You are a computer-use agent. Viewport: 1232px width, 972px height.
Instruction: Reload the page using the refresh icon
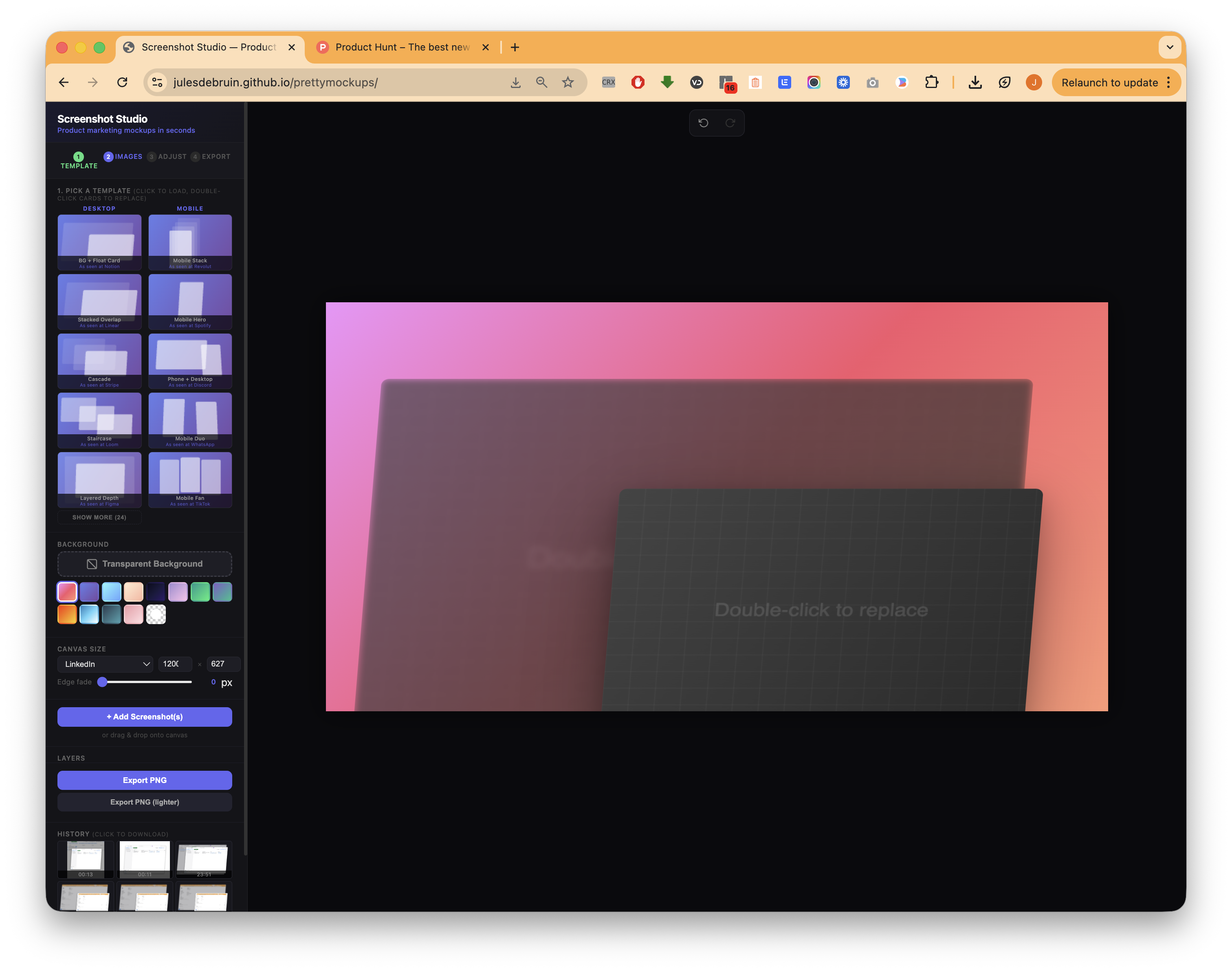122,82
